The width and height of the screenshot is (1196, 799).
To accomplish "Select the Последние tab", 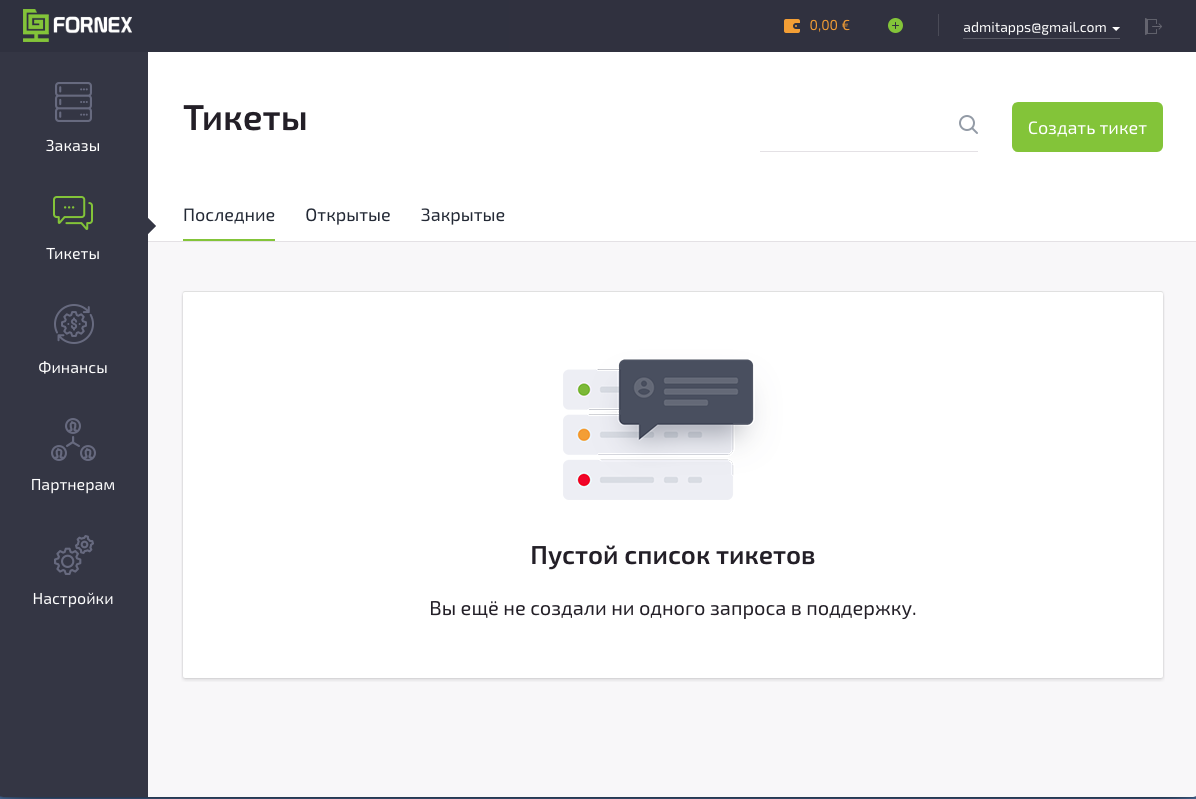I will [228, 215].
